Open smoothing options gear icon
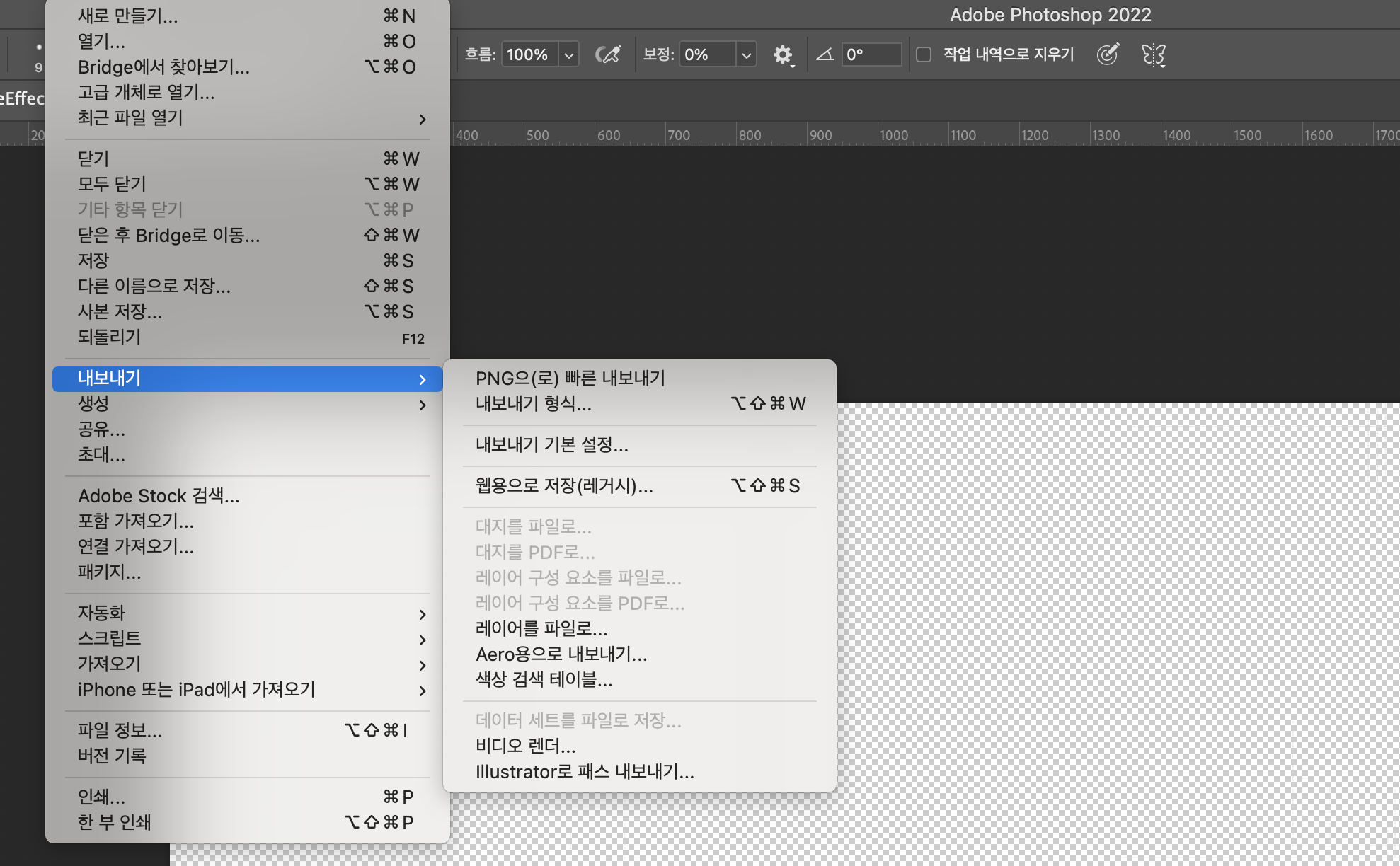 pyautogui.click(x=782, y=54)
